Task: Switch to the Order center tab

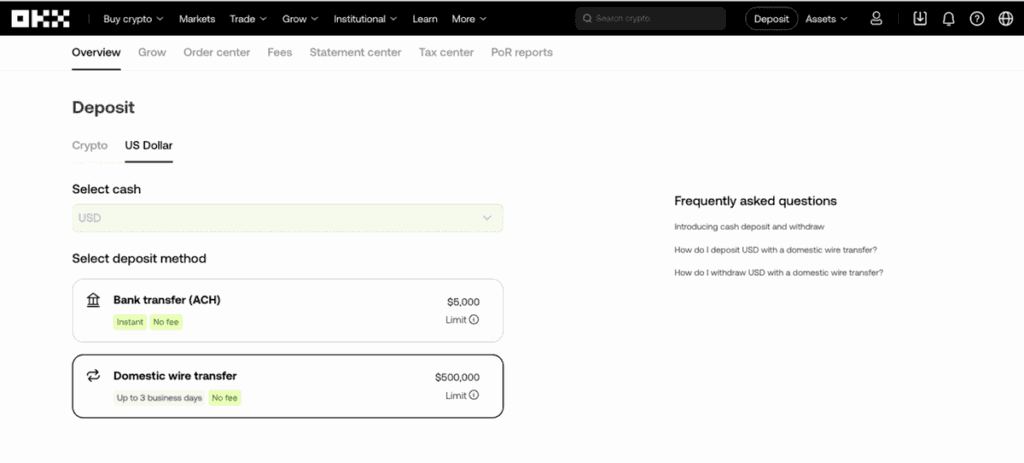Action: click(217, 52)
